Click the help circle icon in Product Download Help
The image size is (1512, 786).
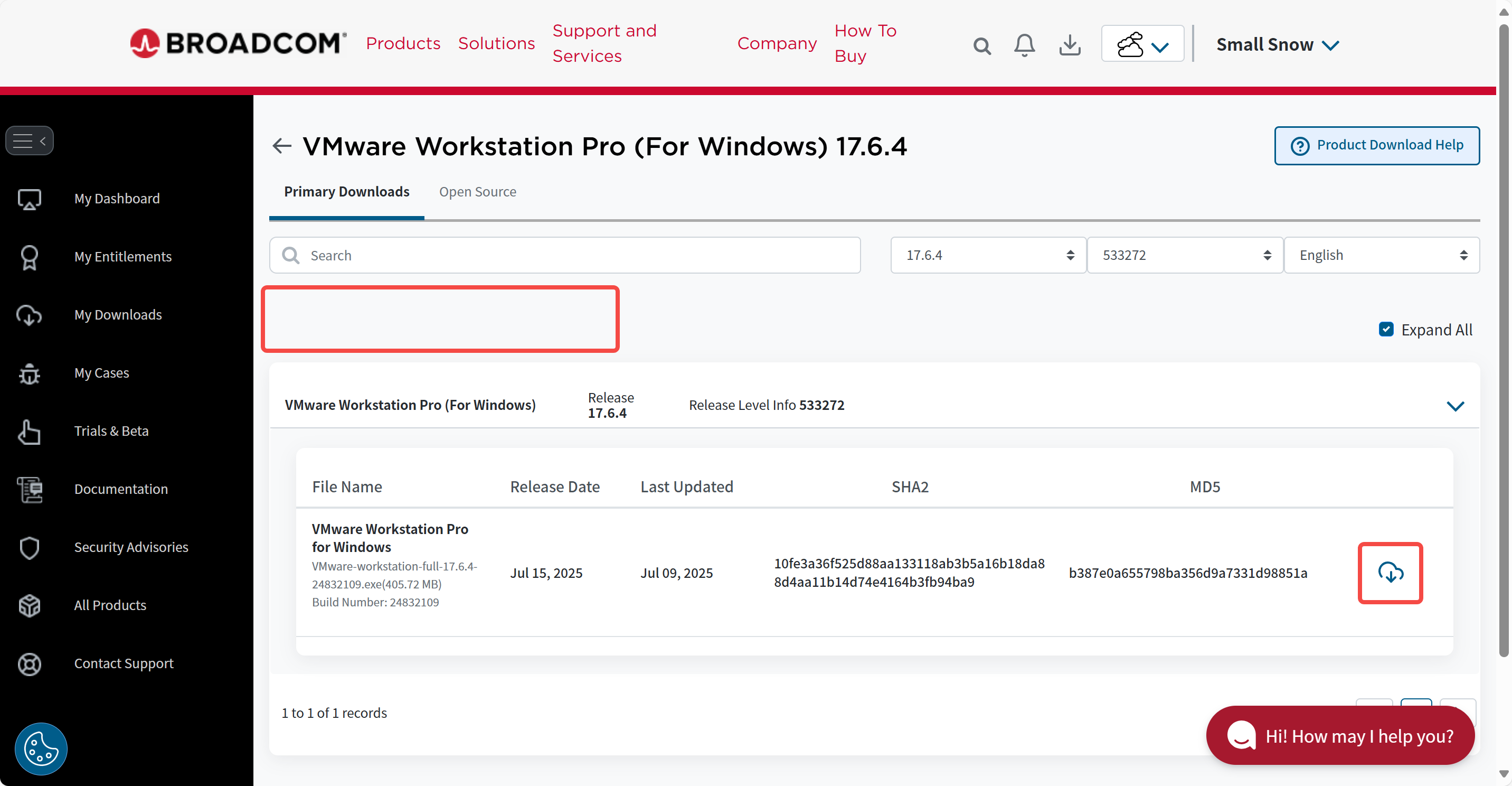tap(1300, 146)
